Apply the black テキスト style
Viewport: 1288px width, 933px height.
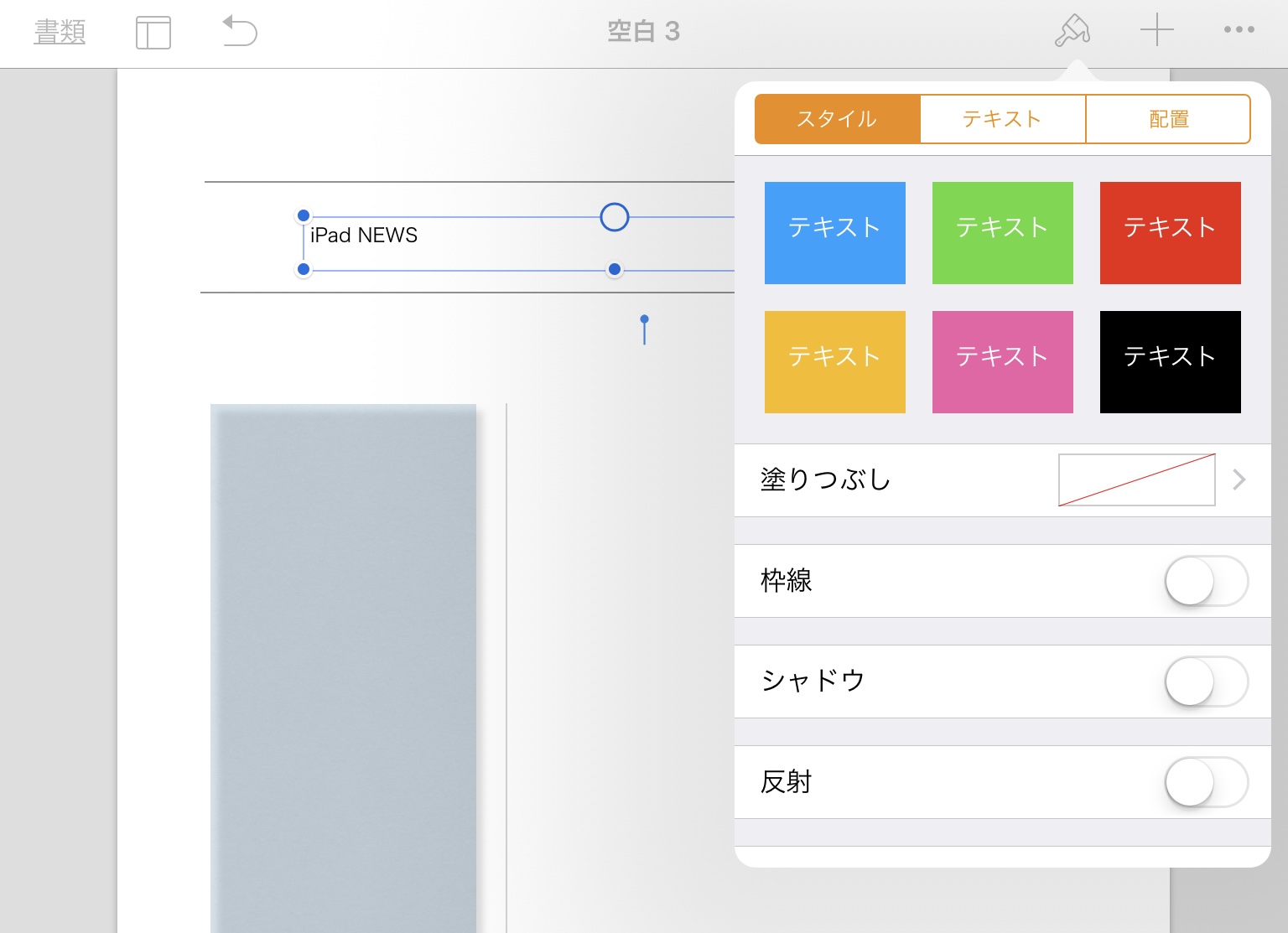1171,362
